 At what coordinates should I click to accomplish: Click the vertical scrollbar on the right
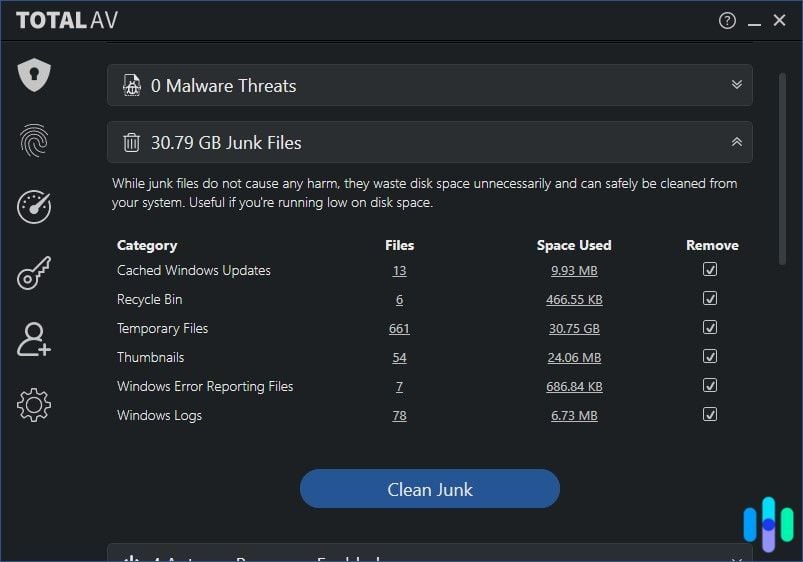(x=782, y=168)
